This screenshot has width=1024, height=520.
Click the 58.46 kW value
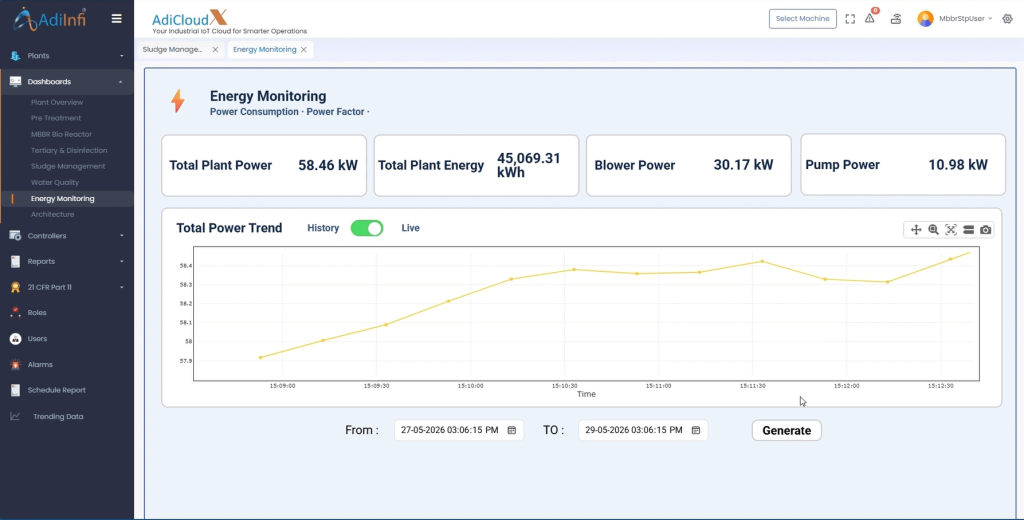tap(328, 165)
